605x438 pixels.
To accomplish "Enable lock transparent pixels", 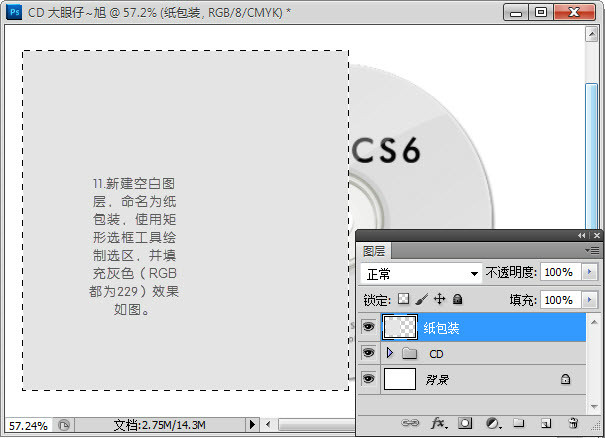I will [x=404, y=299].
